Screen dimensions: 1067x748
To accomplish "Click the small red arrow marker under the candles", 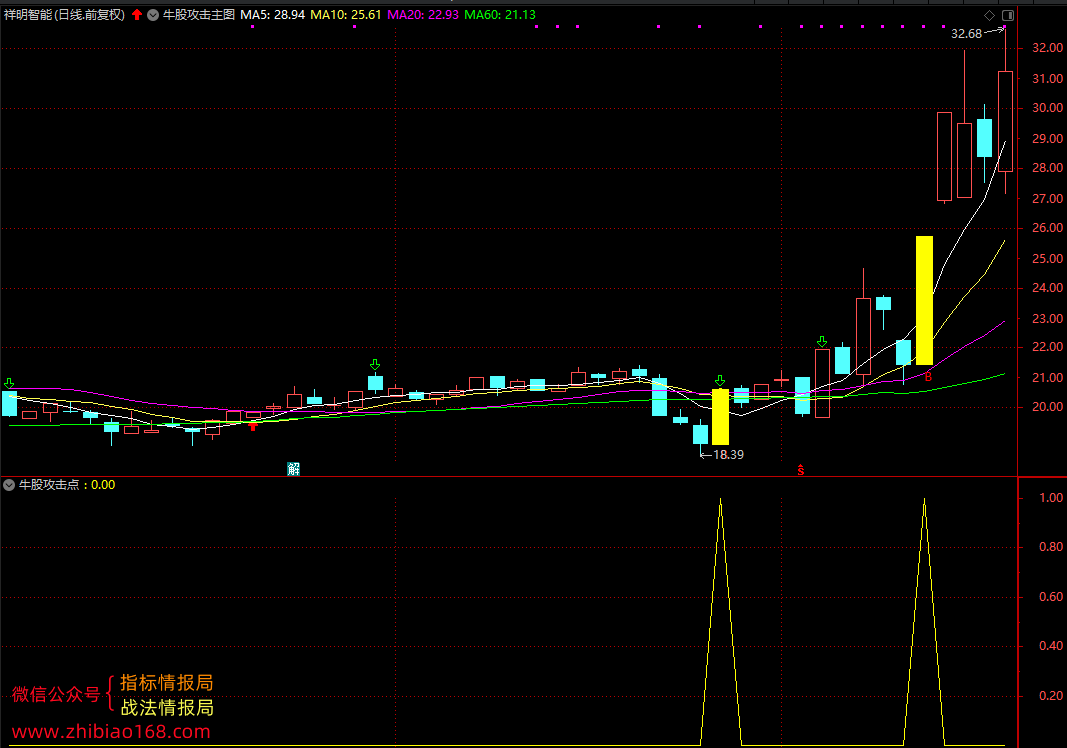I will [x=253, y=426].
